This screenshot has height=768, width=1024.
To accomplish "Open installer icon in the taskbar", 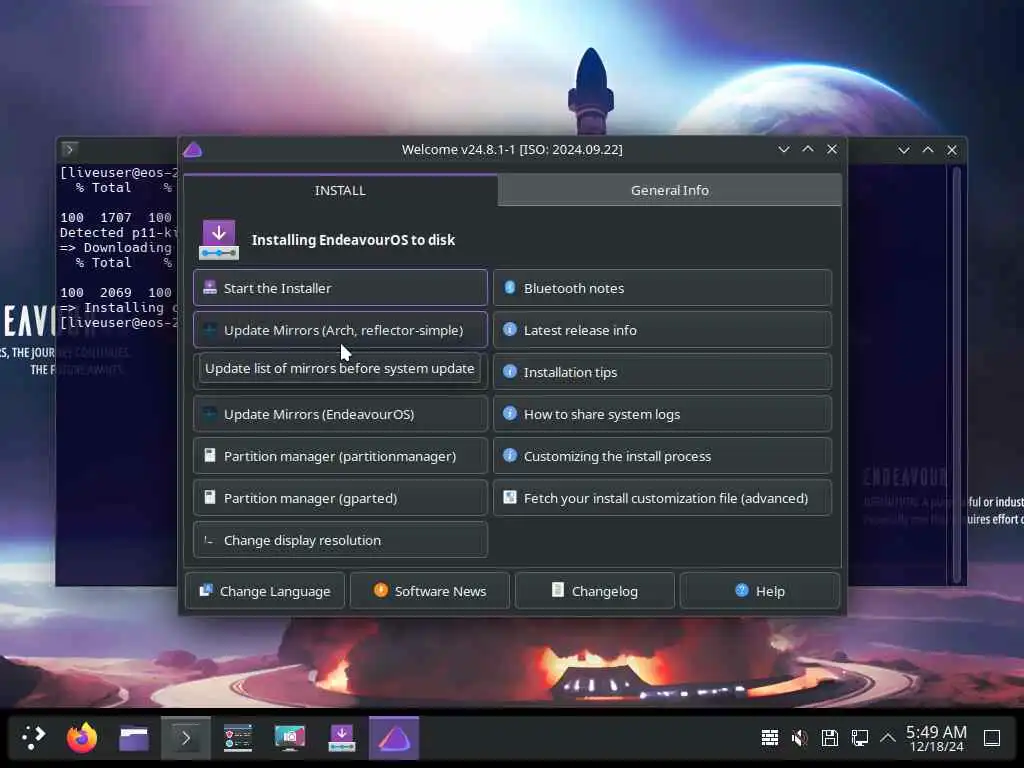I will (342, 738).
